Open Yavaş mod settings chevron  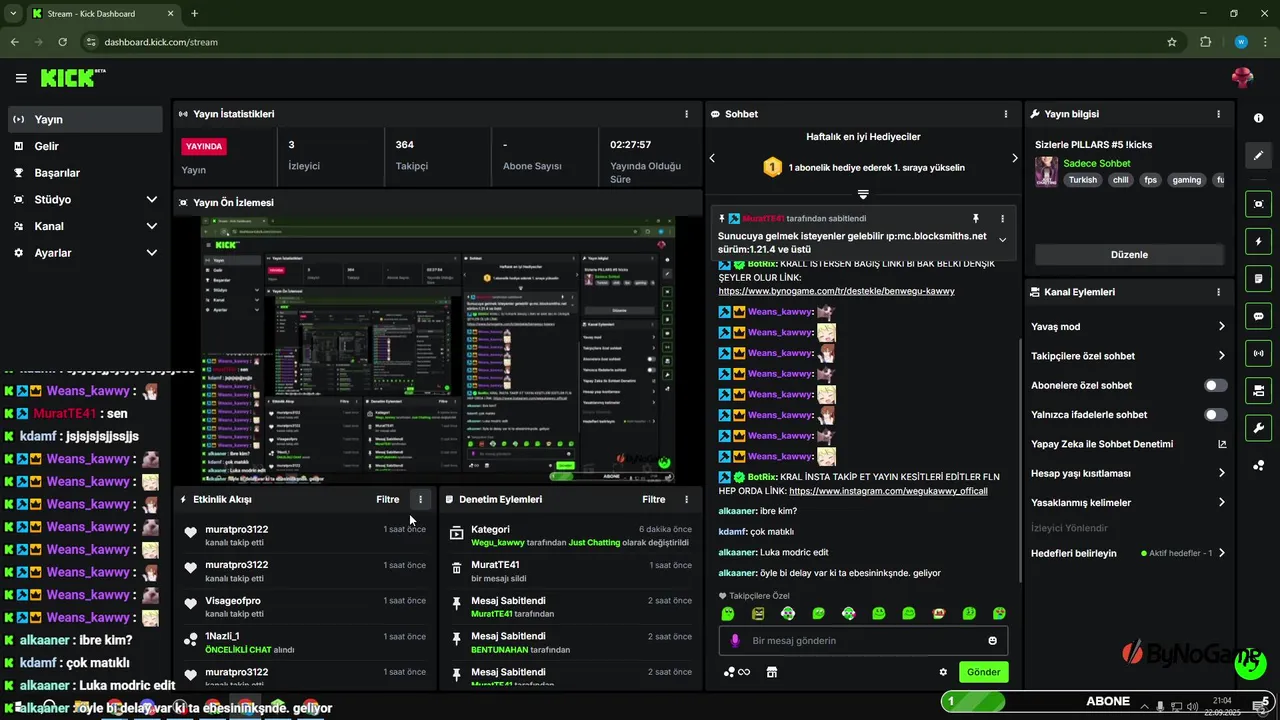click(1221, 326)
